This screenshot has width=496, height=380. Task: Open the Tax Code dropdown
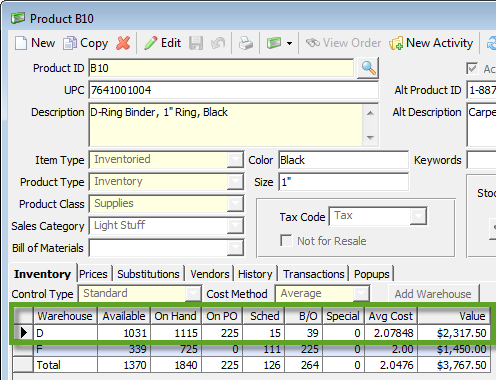click(418, 216)
